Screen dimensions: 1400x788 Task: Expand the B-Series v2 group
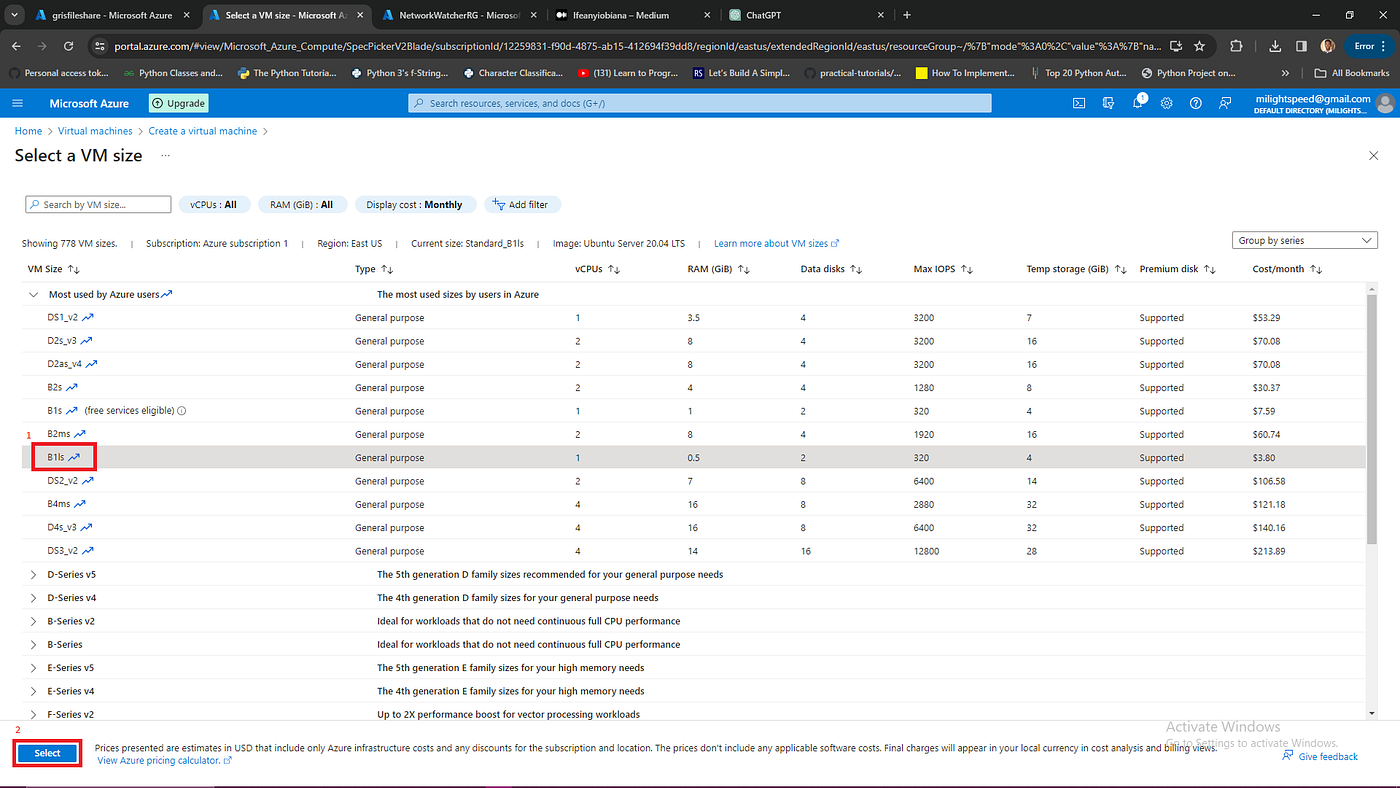click(34, 621)
